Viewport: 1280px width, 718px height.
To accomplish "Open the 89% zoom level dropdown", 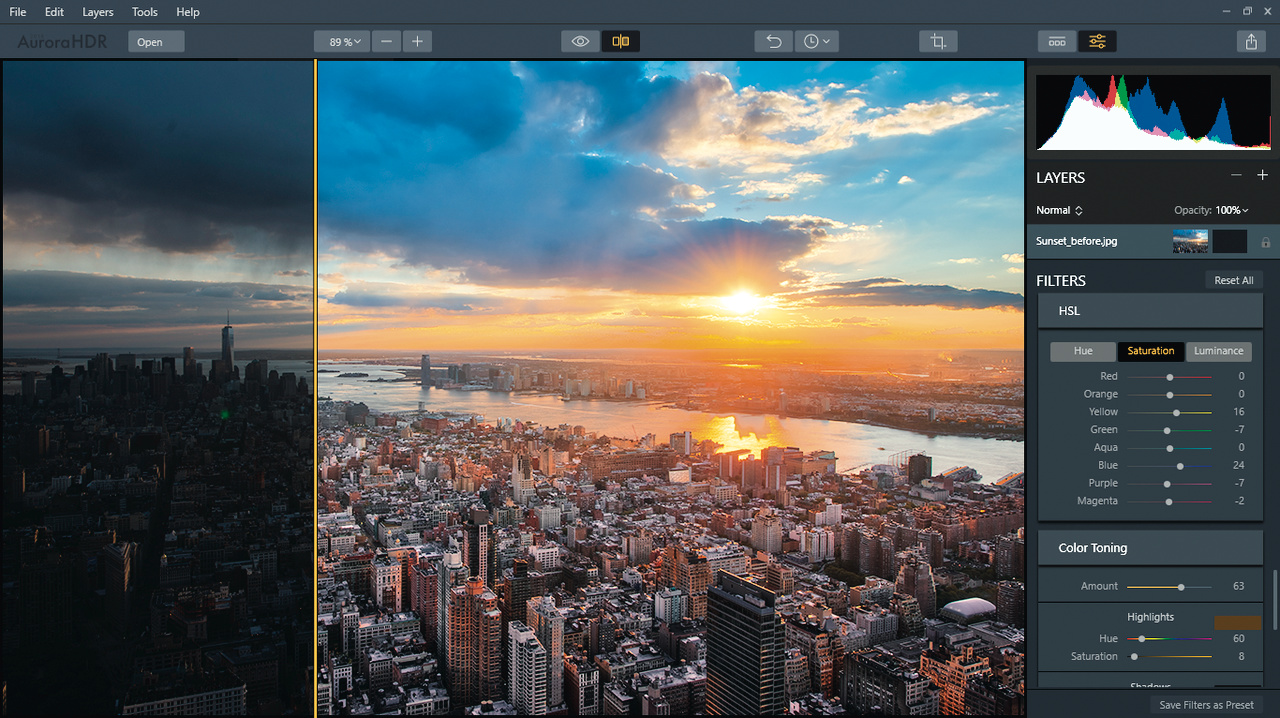I will pos(341,42).
